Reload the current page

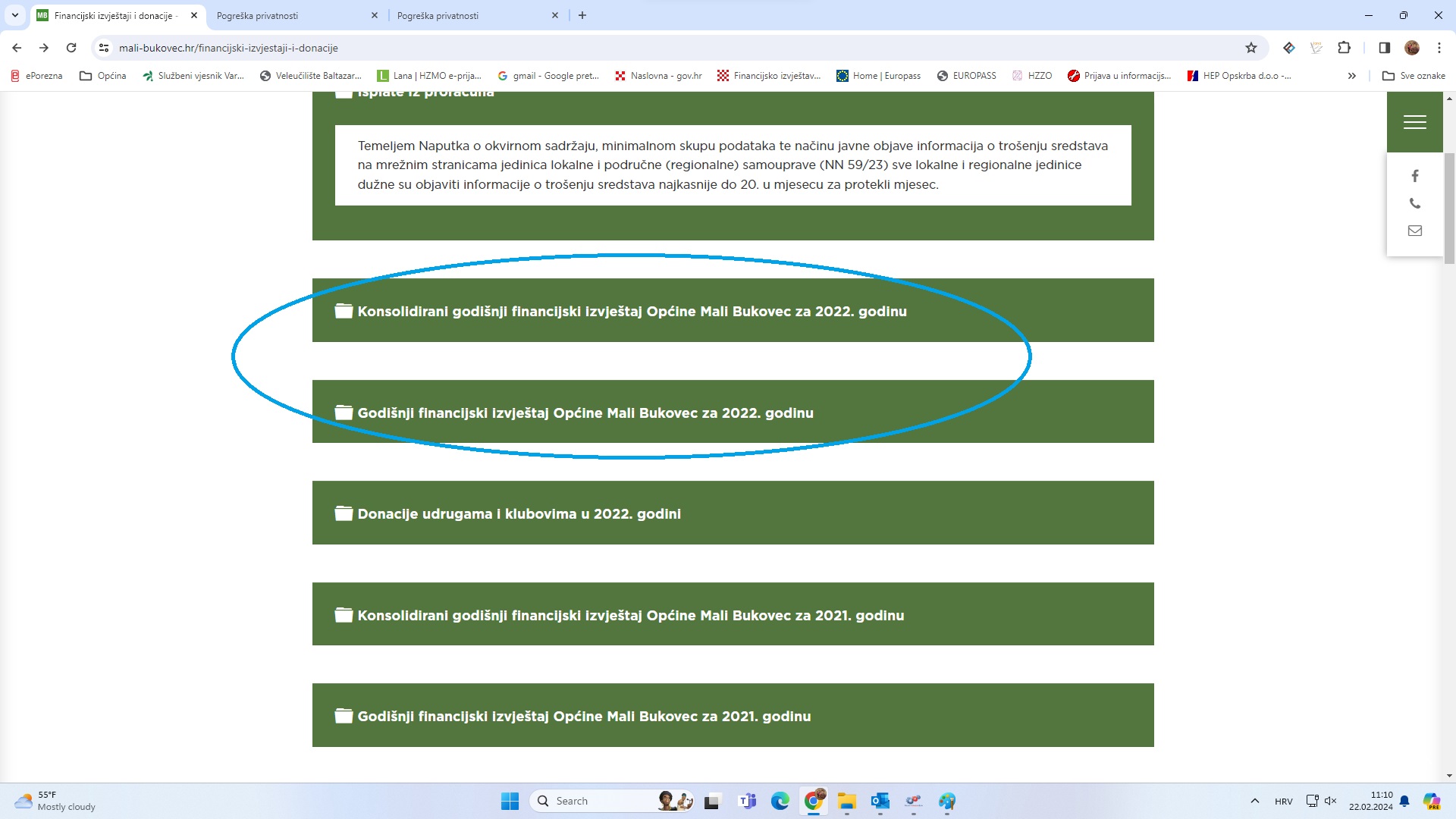coord(71,48)
